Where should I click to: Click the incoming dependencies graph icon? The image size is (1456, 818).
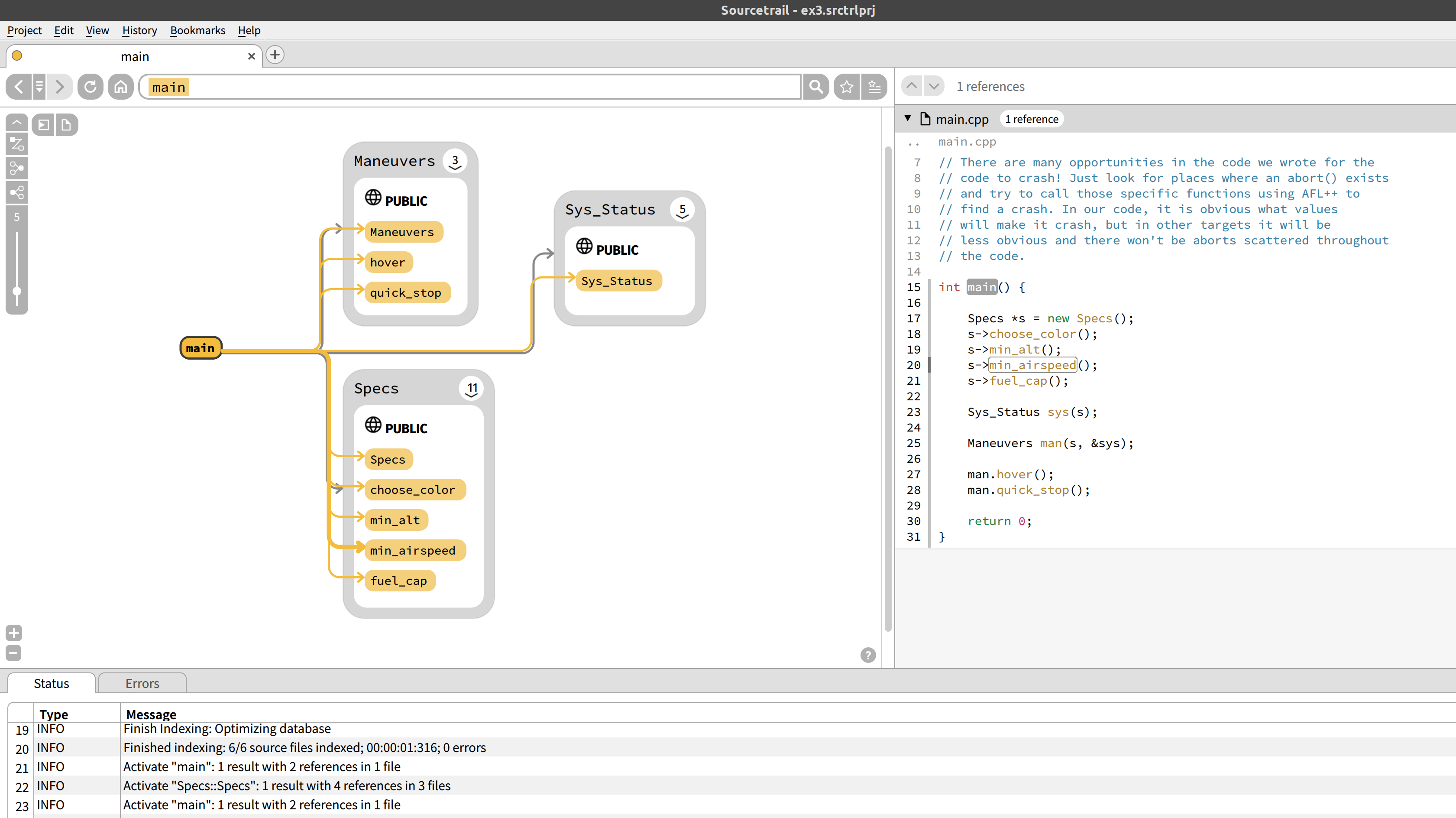click(x=16, y=168)
